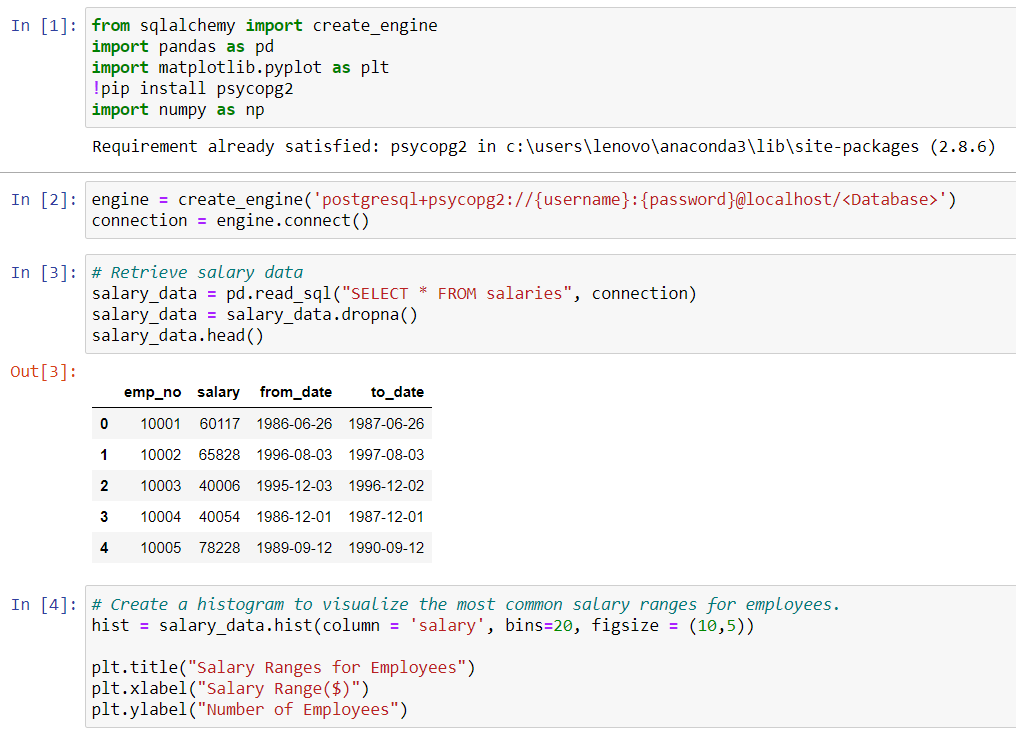Screen dimensions: 1016x733
Task: Click the 'salary_data.hist' code line
Action: 423,626
